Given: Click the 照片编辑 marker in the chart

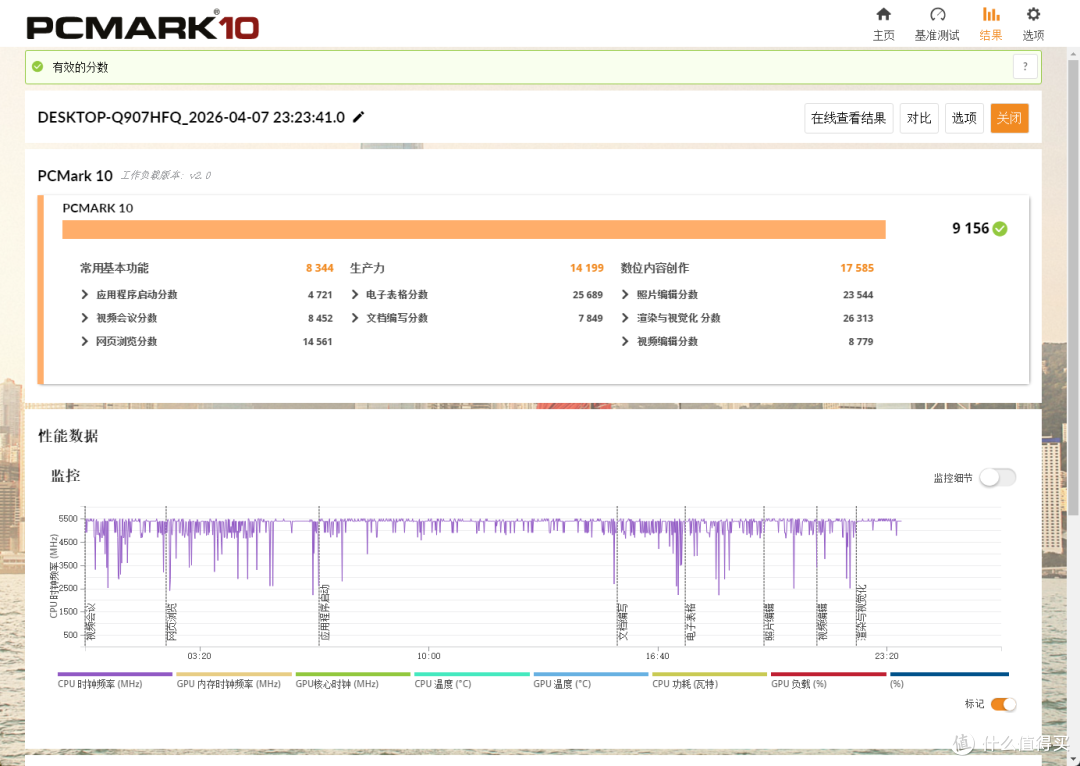Looking at the screenshot, I should (769, 622).
